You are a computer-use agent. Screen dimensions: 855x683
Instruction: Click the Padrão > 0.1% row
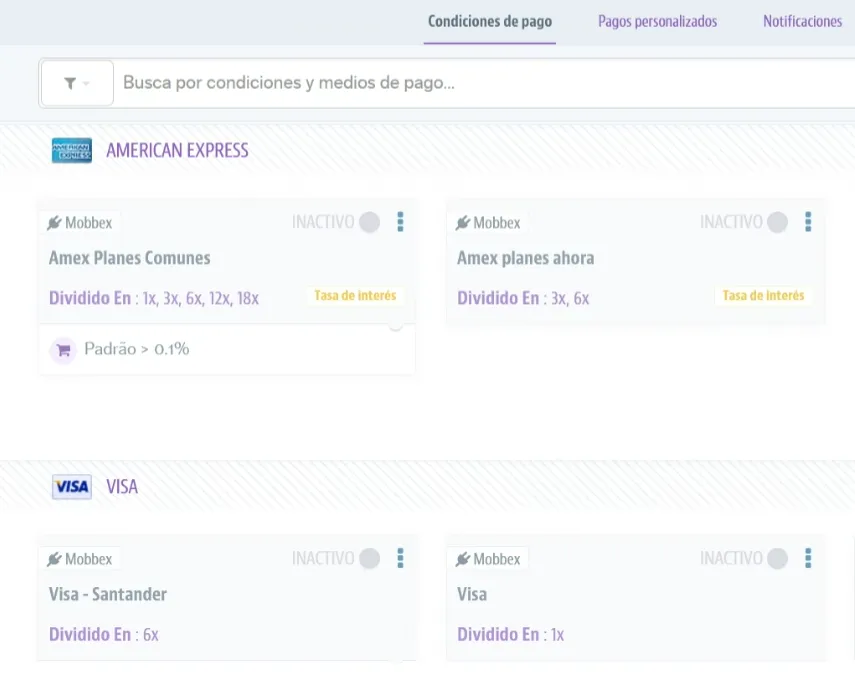pos(227,349)
